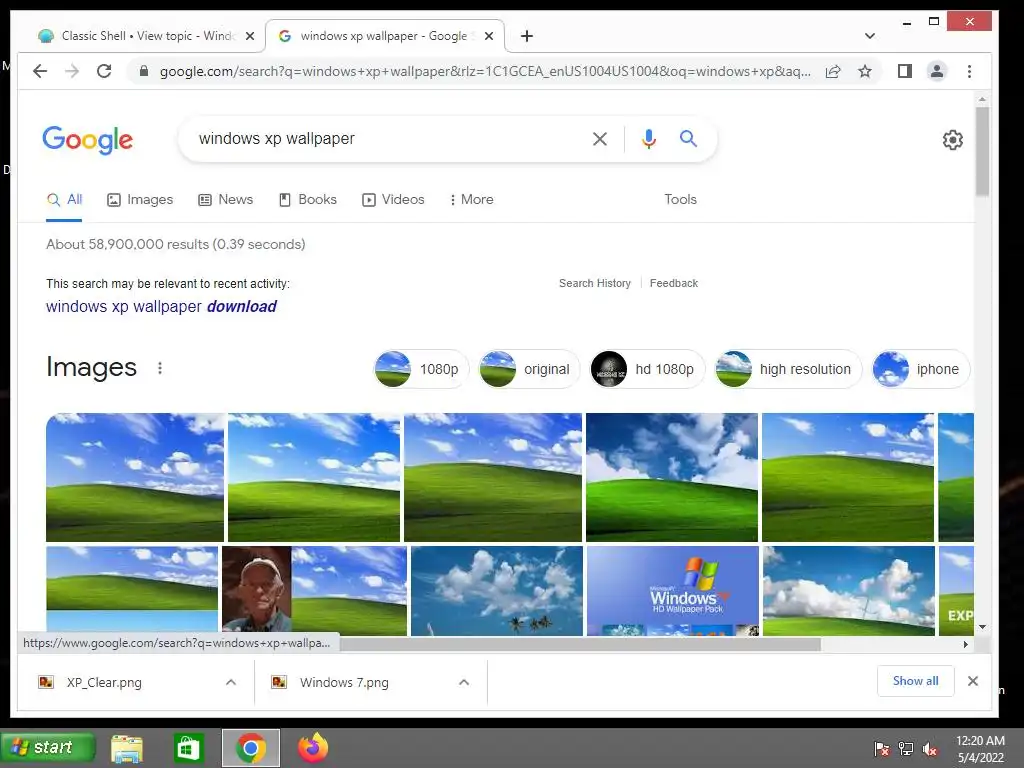Image resolution: width=1024 pixels, height=768 pixels.
Task: Close the windows xp wallpaper Google tab
Action: [x=488, y=36]
